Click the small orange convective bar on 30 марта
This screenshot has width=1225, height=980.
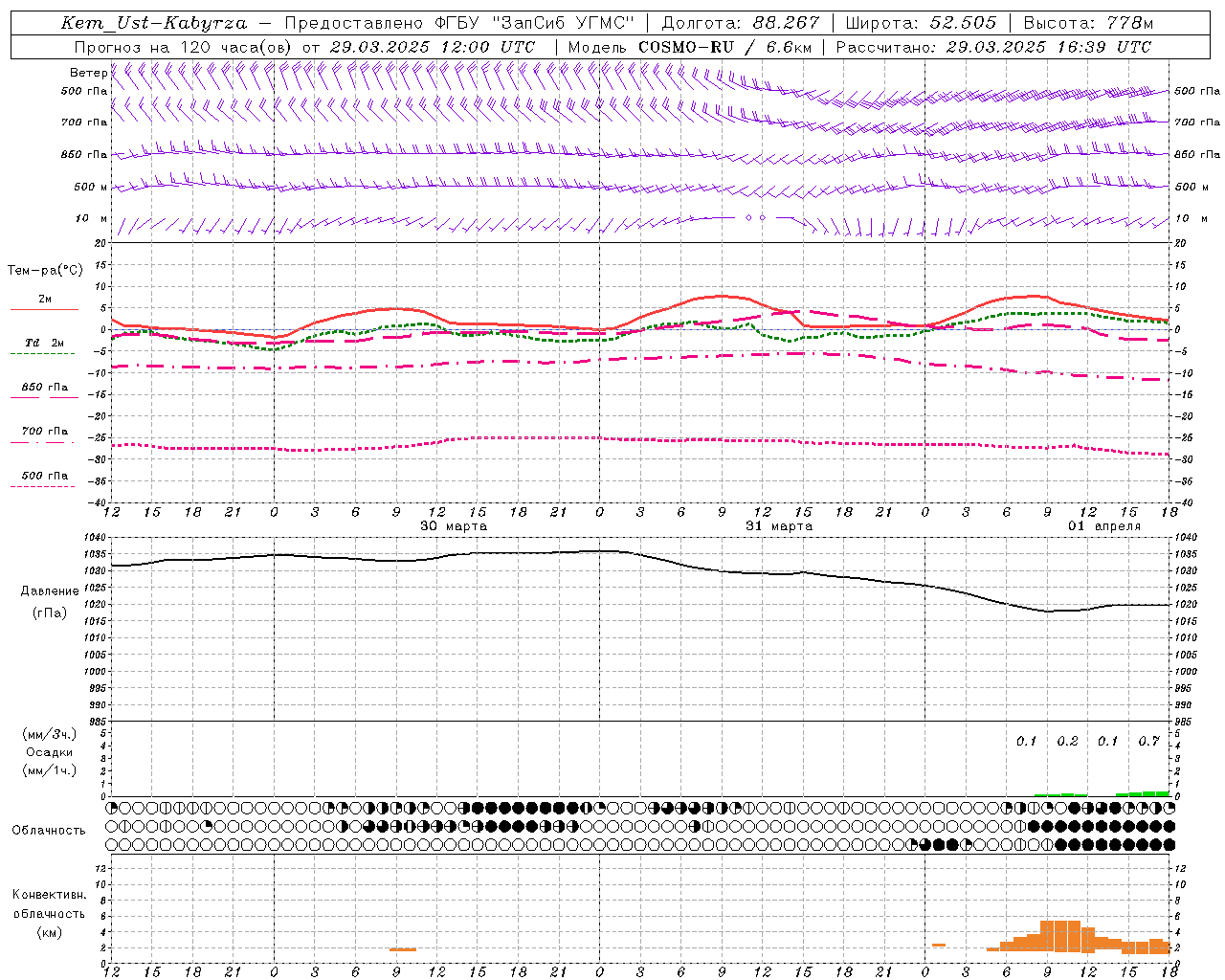403,949
